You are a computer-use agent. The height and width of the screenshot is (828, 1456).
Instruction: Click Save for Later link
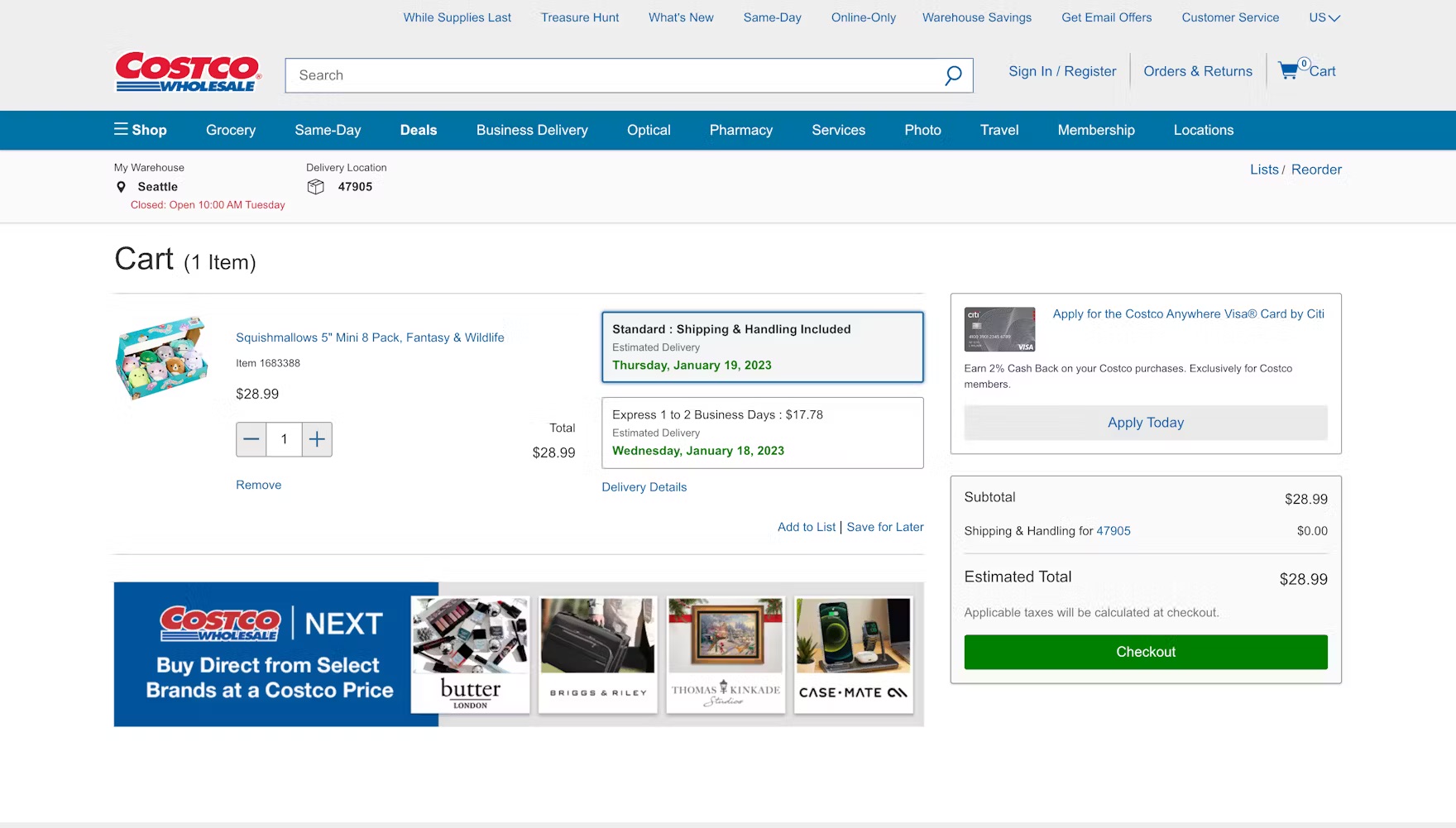884,527
